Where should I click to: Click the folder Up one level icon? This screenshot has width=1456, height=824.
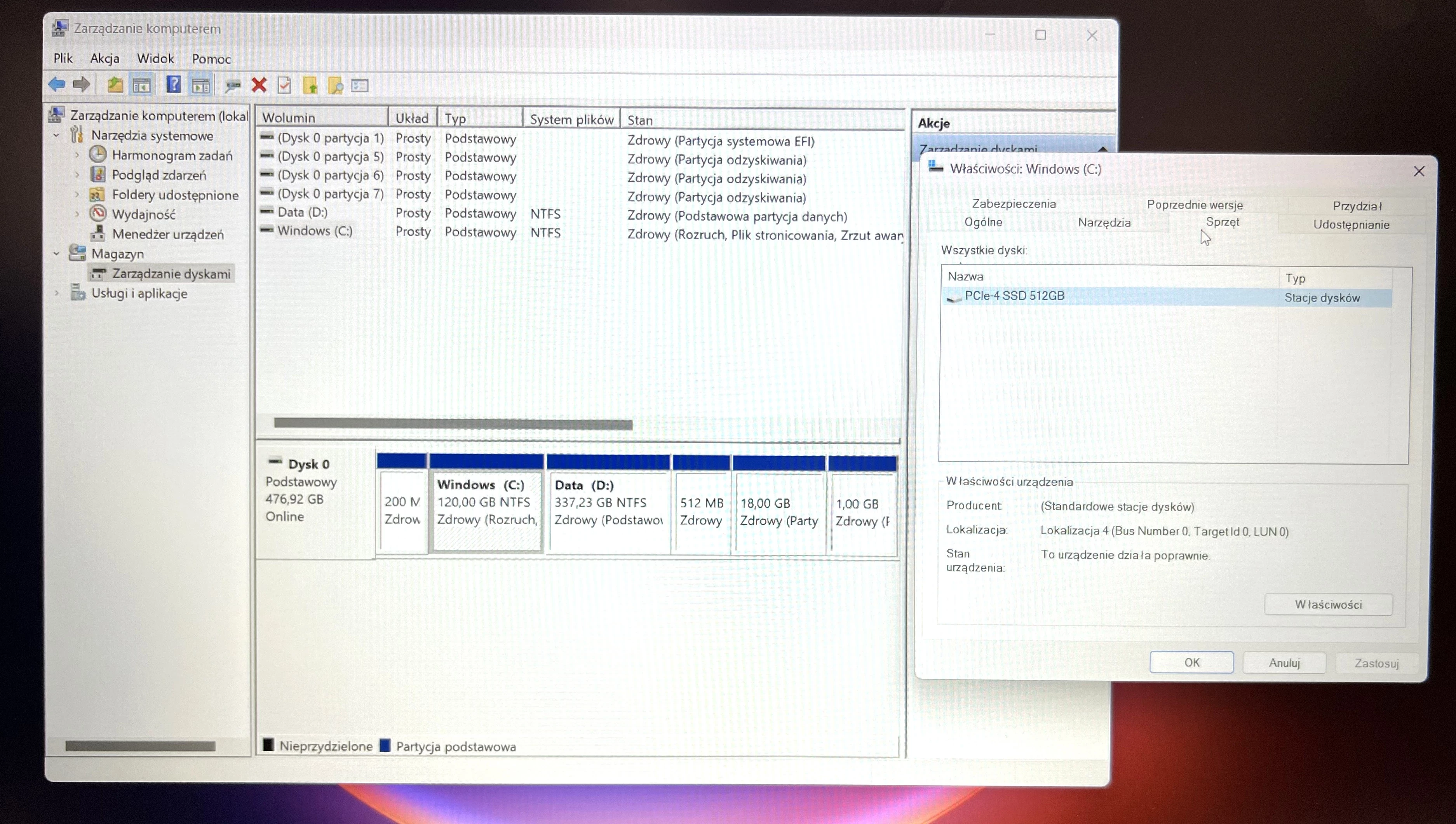click(x=115, y=85)
